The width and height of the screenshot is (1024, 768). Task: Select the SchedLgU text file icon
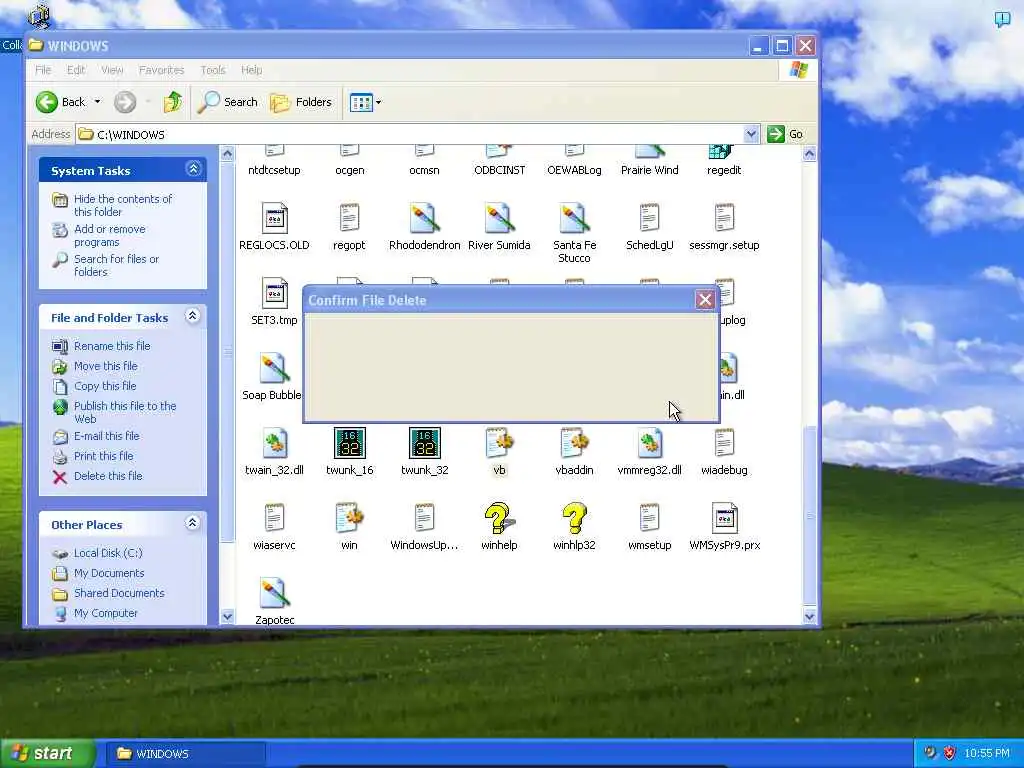pyautogui.click(x=649, y=218)
